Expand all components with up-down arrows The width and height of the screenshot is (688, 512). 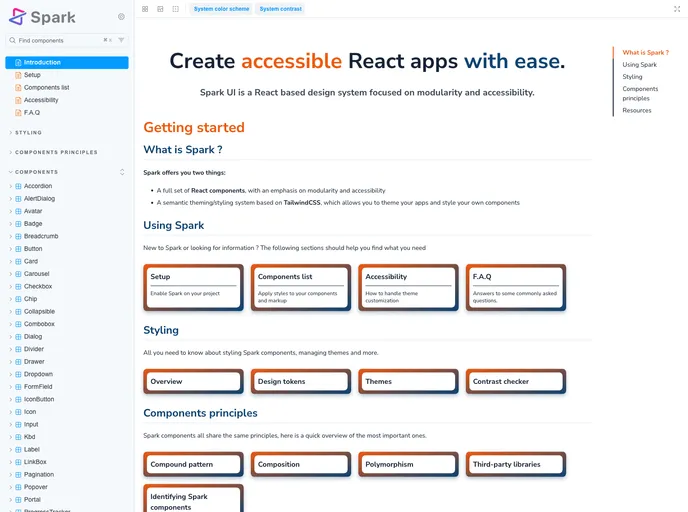(122, 172)
